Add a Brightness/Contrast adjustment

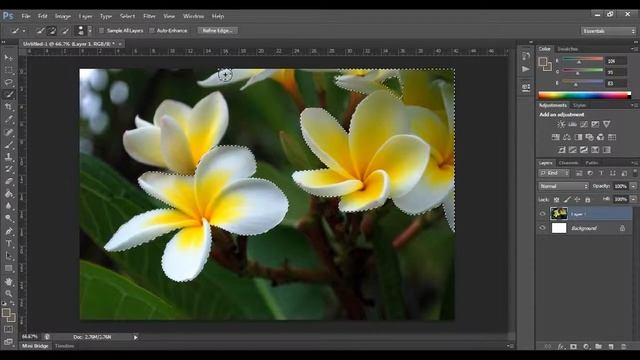pyautogui.click(x=561, y=124)
